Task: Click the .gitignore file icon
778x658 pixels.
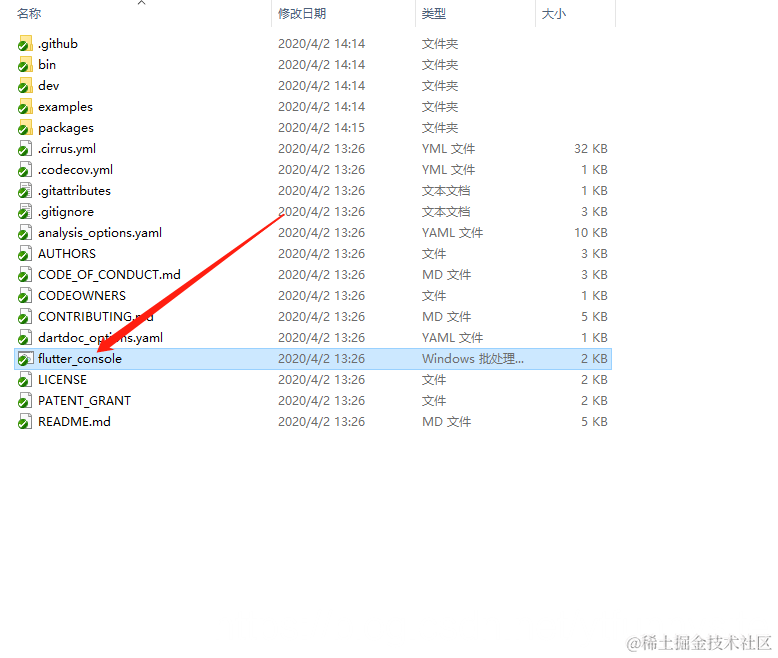Action: click(x=25, y=212)
